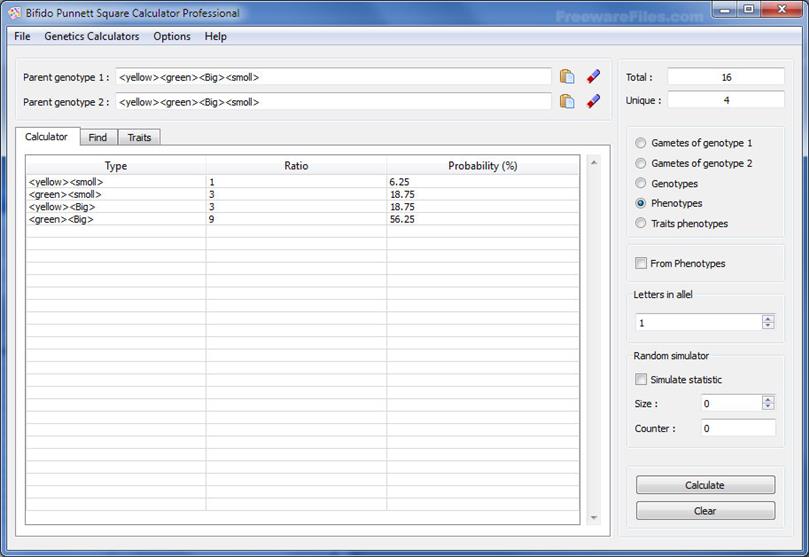This screenshot has height=557, width=809.
Task: Click the Counter value field
Action: 738,428
